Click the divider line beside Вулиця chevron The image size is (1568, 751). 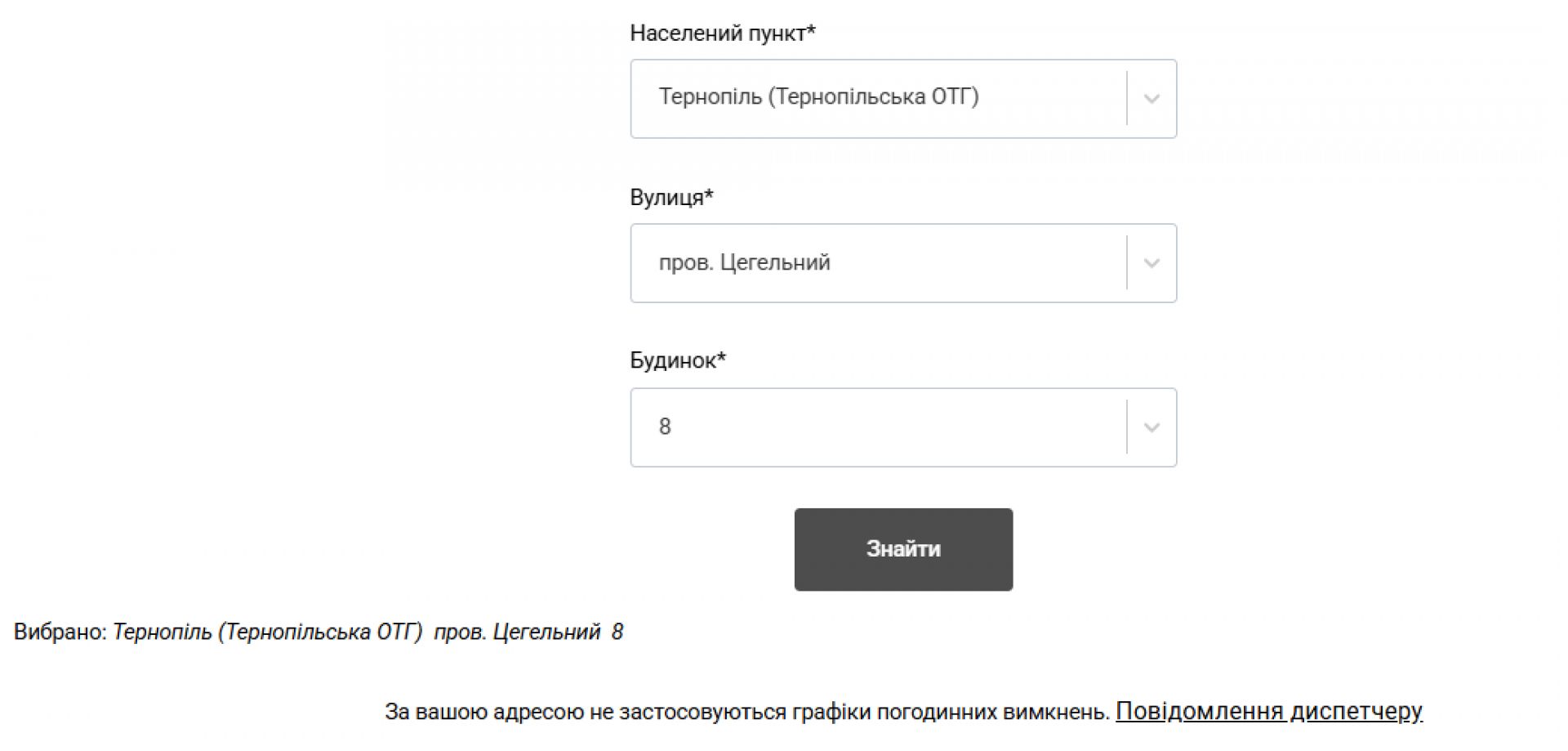coord(1127,263)
